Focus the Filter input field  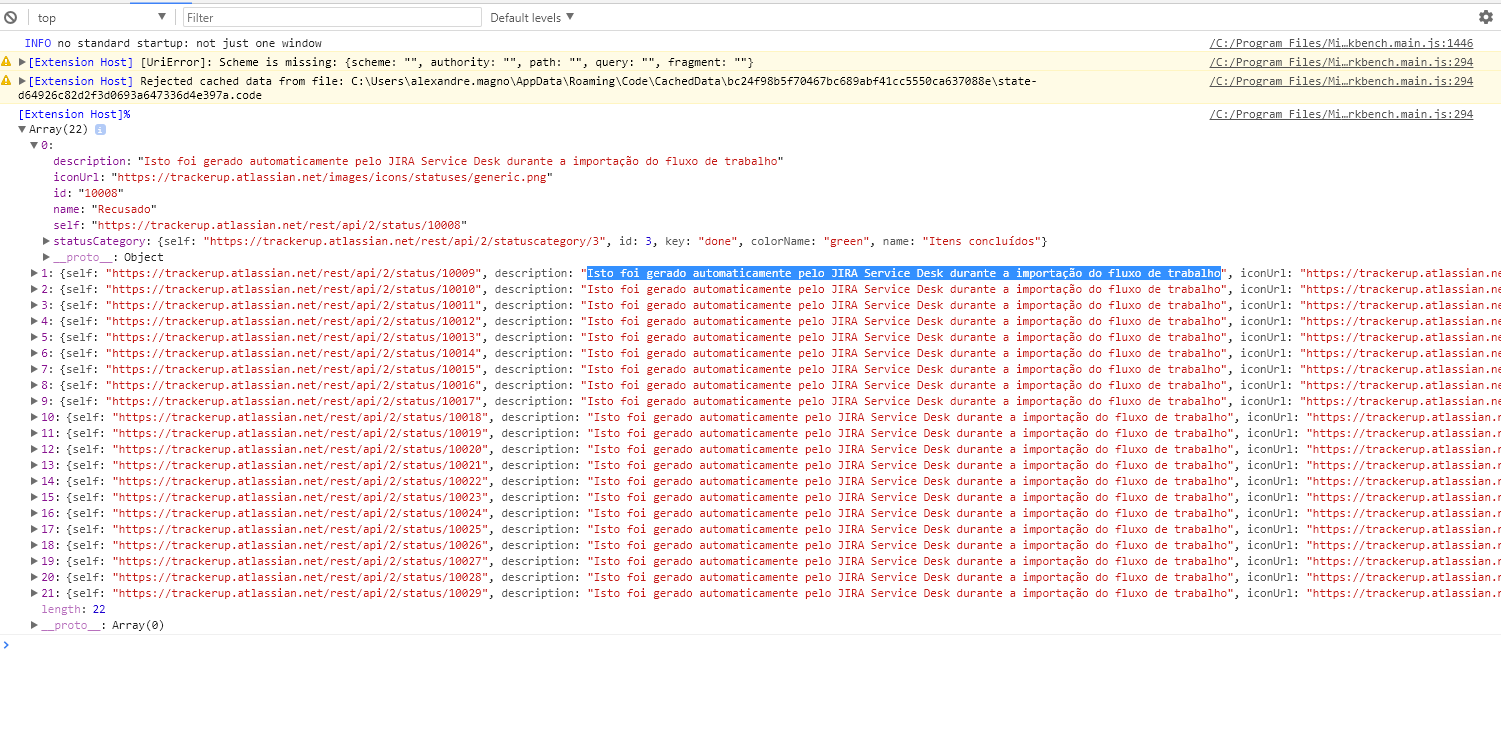332,17
